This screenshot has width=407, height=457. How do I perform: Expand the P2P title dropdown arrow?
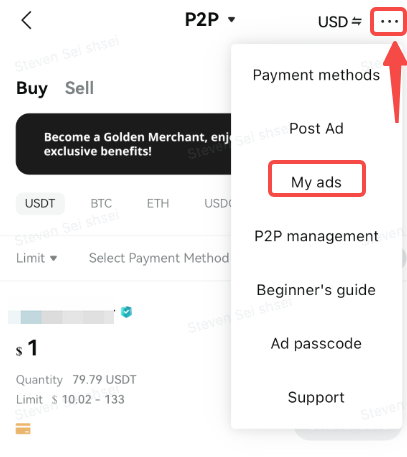pos(231,19)
